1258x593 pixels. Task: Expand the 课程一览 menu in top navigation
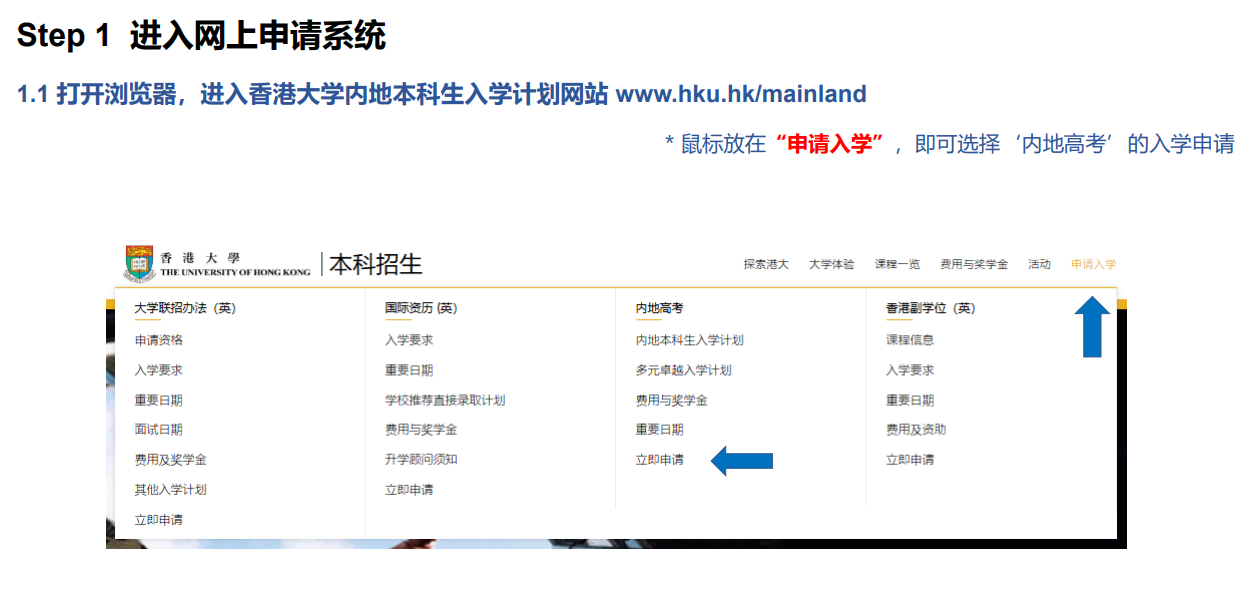coord(897,265)
